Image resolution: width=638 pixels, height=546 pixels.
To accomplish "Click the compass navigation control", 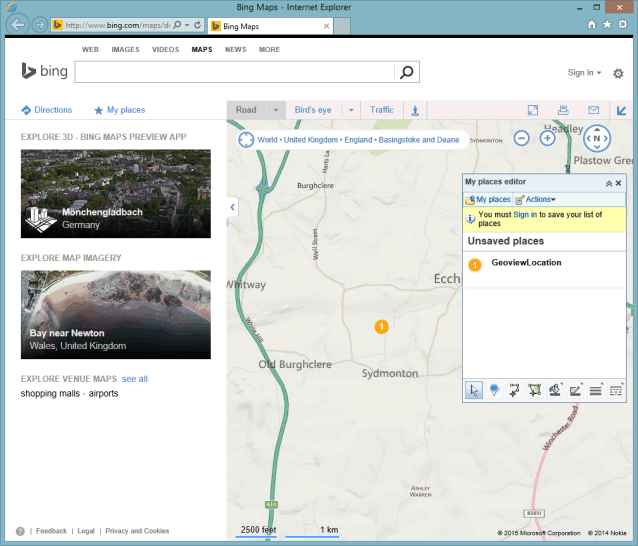I will pos(596,138).
